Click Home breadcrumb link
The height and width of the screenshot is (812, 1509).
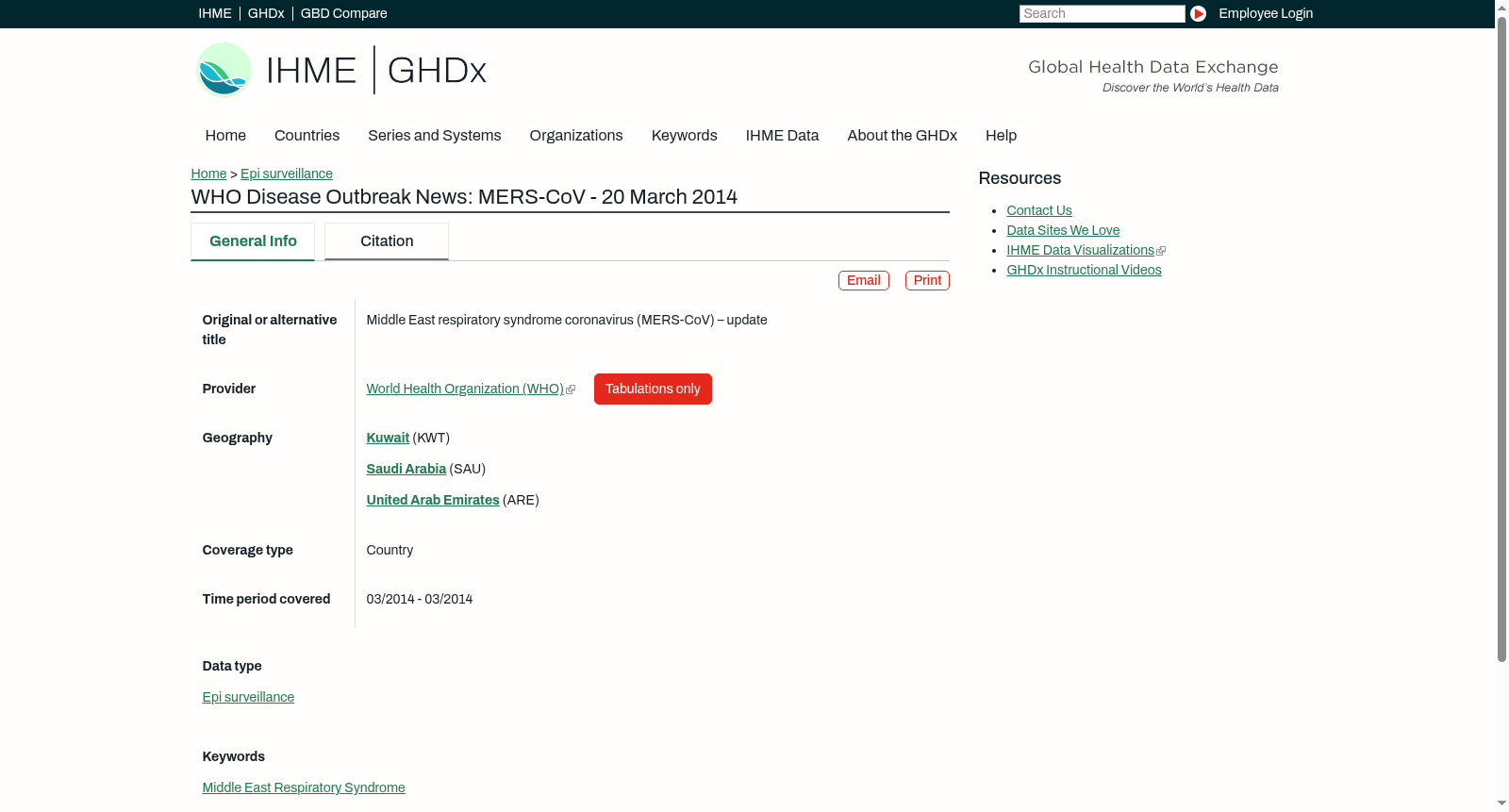[208, 174]
